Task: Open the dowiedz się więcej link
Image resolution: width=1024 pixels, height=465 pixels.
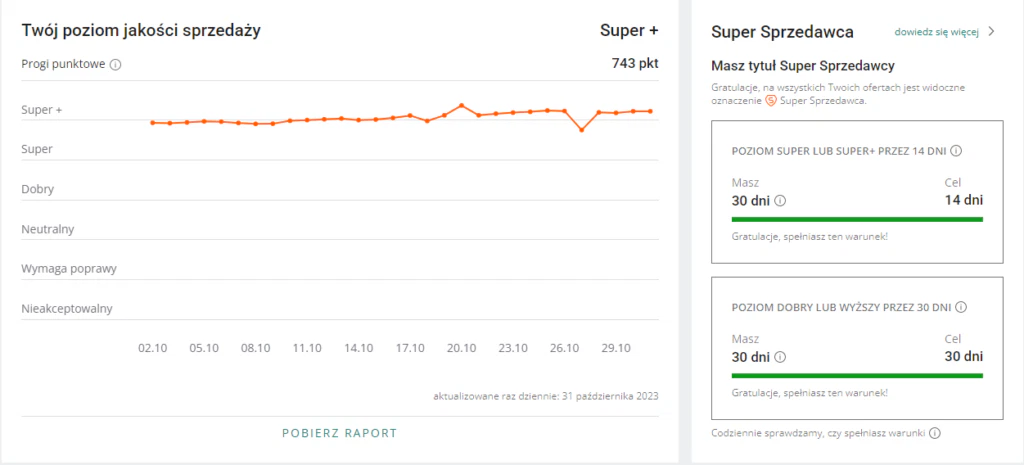Action: [936, 31]
